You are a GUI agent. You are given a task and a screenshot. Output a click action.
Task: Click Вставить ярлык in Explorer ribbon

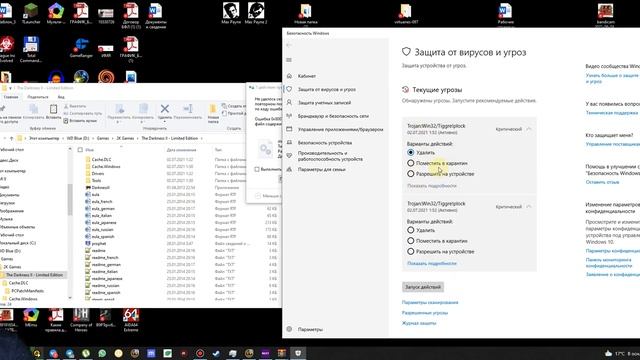[x=80, y=121]
